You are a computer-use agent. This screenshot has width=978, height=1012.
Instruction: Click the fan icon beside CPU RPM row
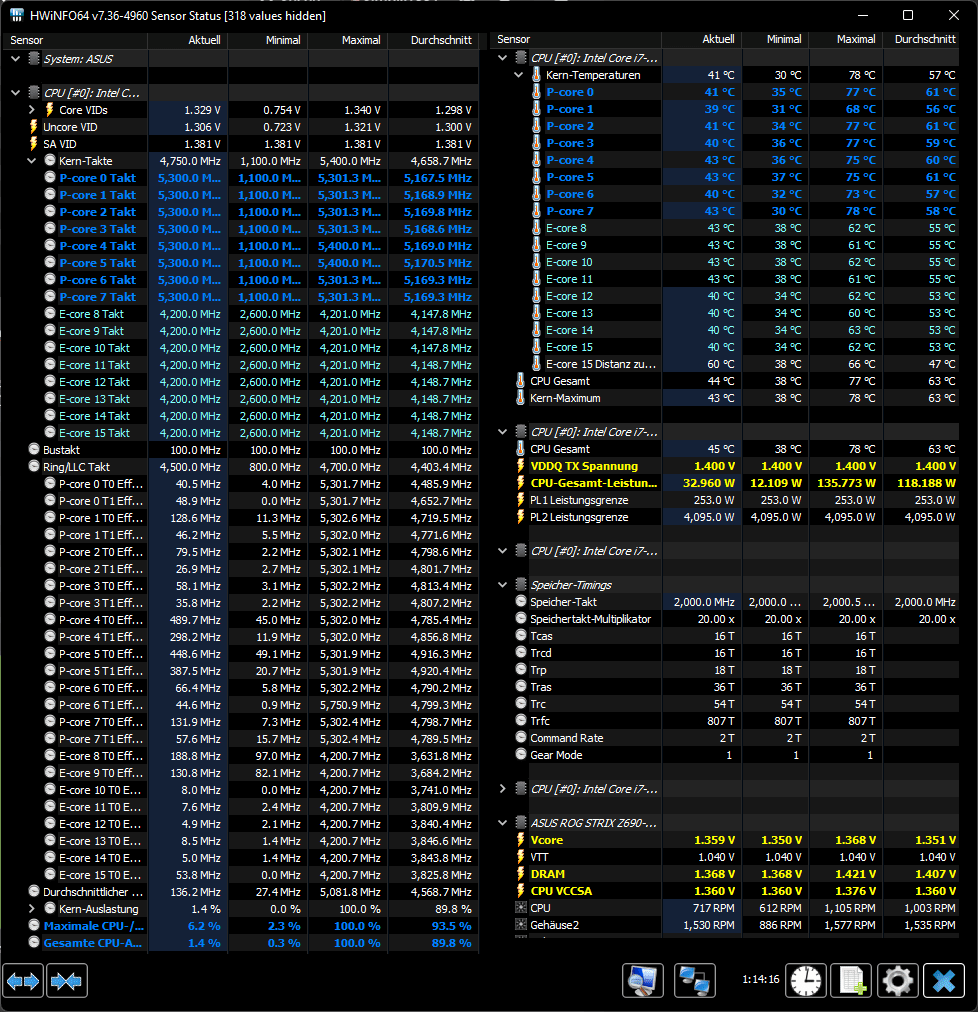521,907
